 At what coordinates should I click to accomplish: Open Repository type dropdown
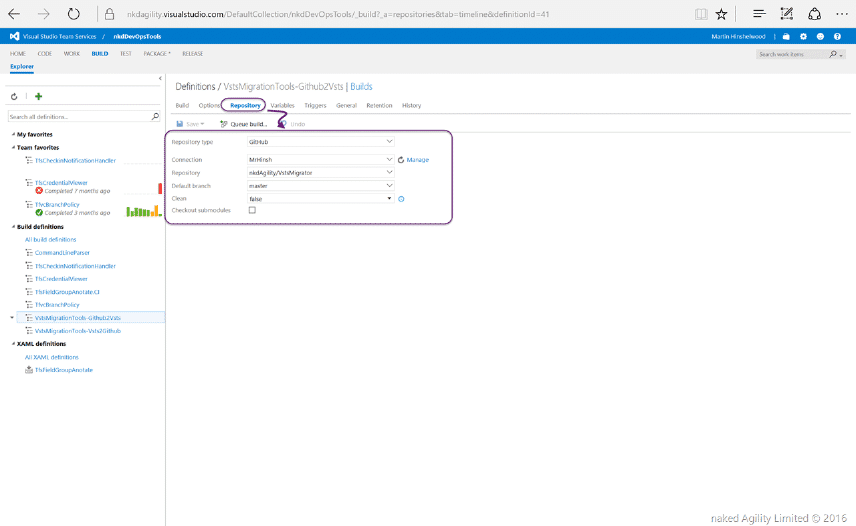click(320, 142)
